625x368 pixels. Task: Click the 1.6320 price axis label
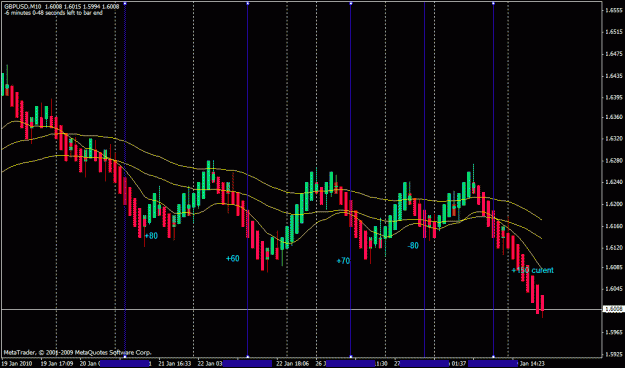pyautogui.click(x=614, y=139)
